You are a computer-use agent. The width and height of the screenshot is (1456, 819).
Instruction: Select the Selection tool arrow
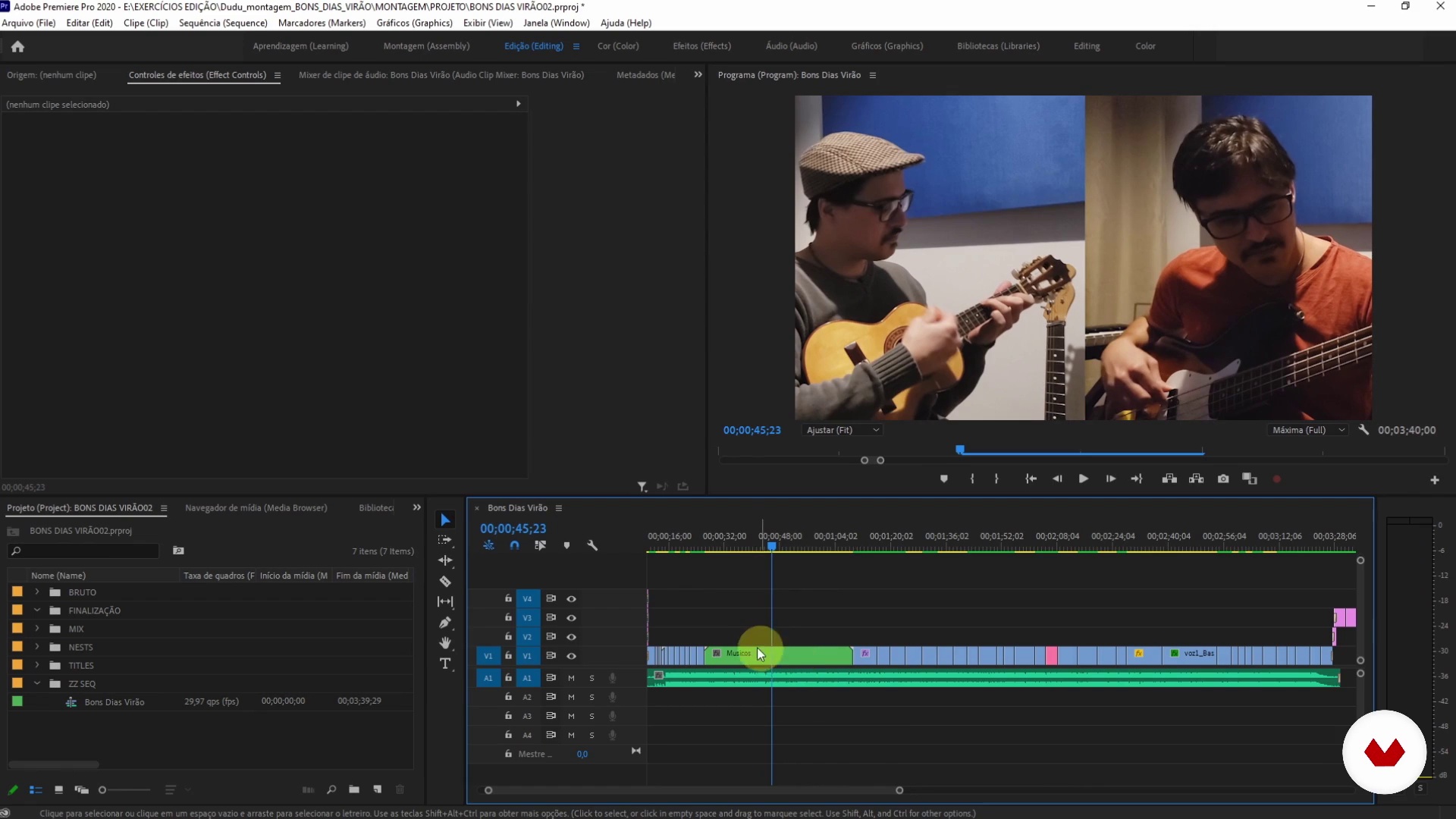pyautogui.click(x=446, y=519)
